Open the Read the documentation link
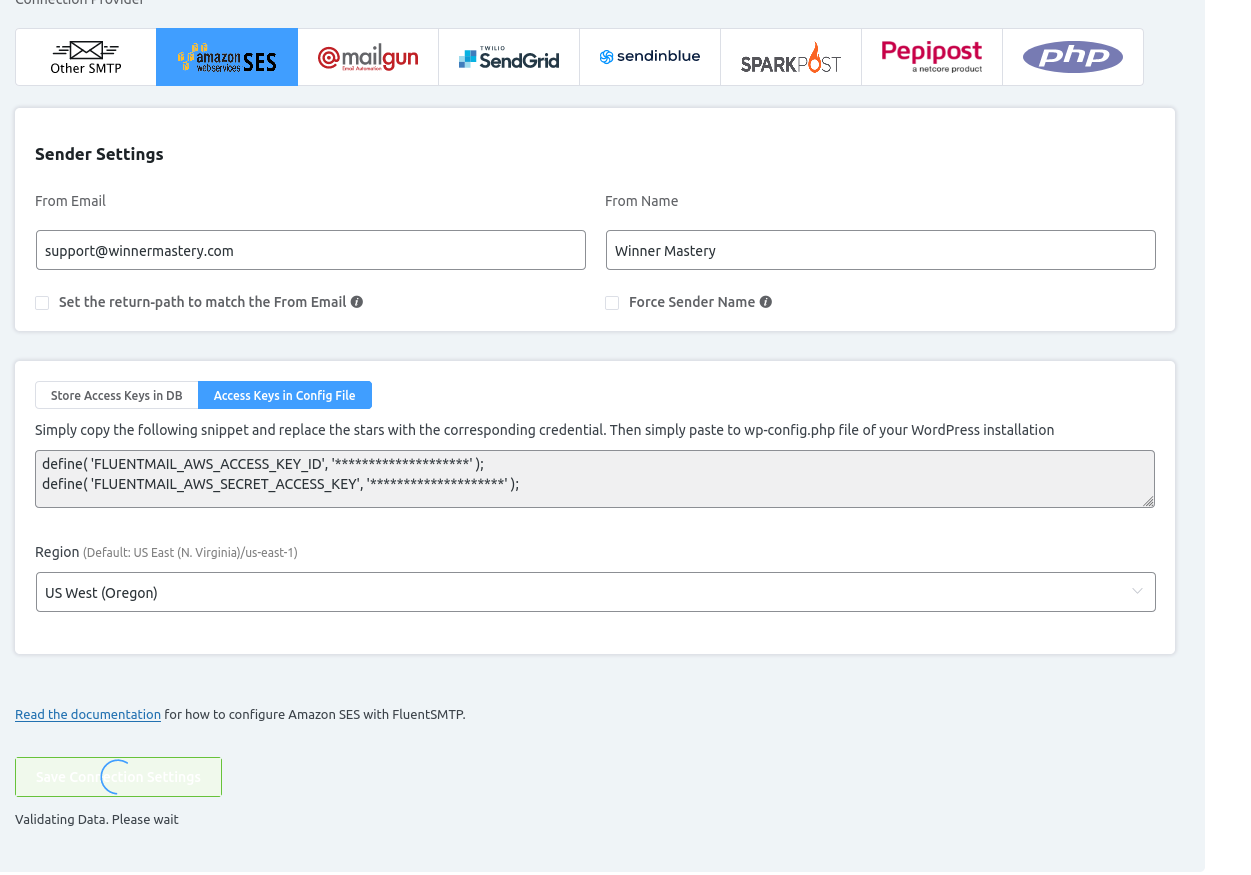The width and height of the screenshot is (1251, 875). (88, 714)
